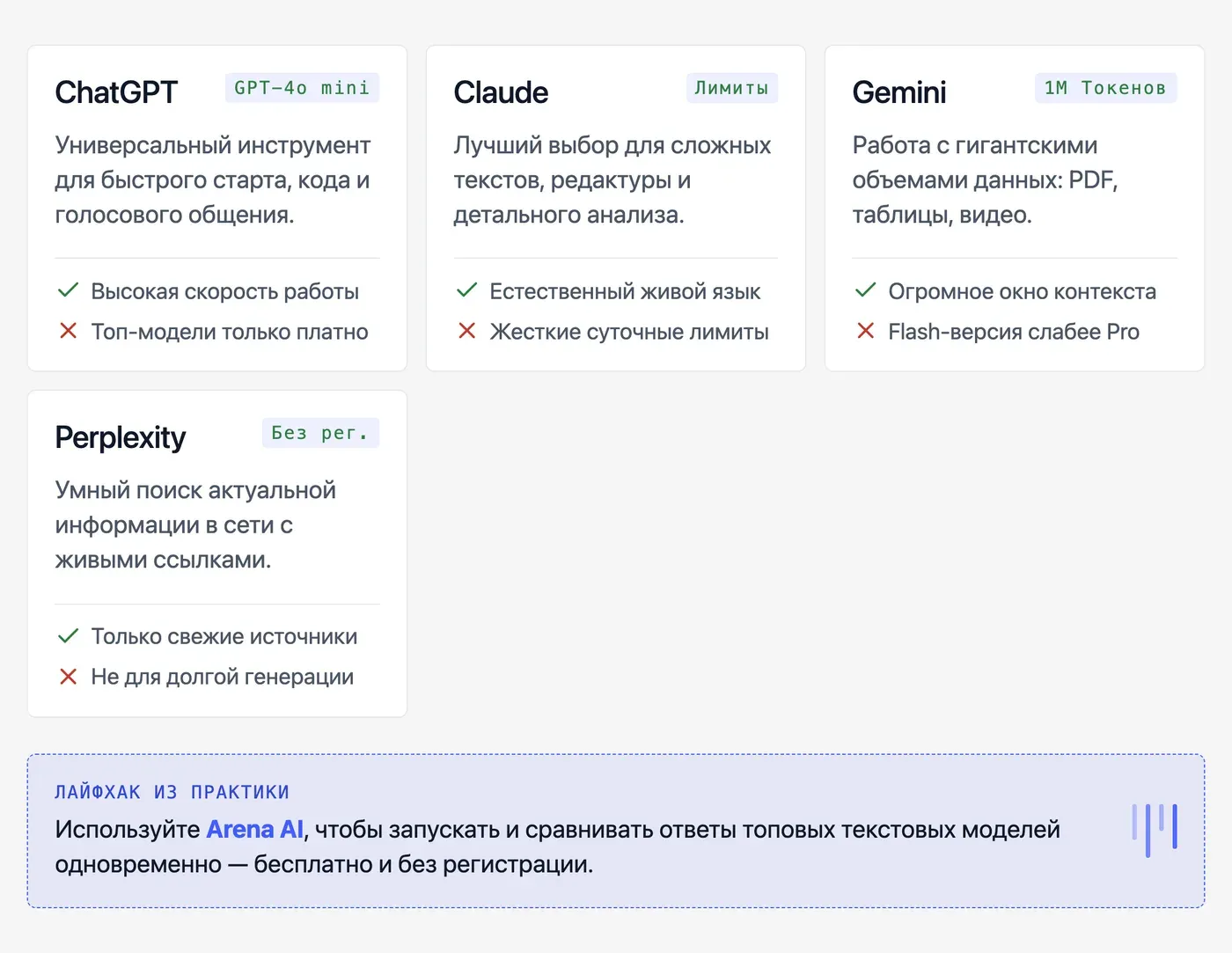Click the Claude card title
Screen dimensions: 1232x953
pyautogui.click(x=501, y=92)
